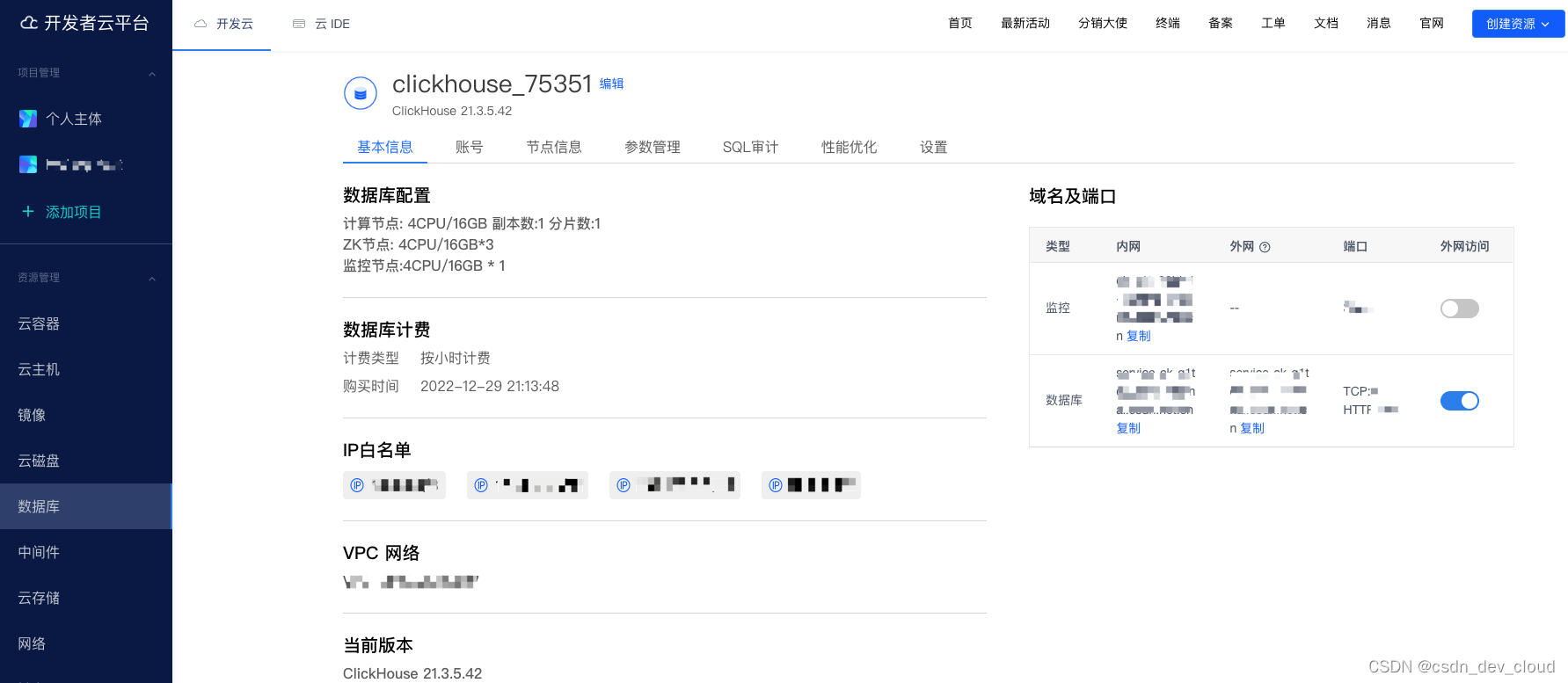Open 消息 in top navigation

pyautogui.click(x=1379, y=23)
